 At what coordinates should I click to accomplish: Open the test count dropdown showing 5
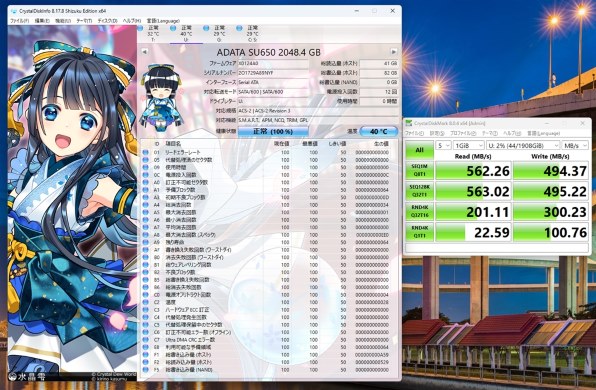click(443, 145)
